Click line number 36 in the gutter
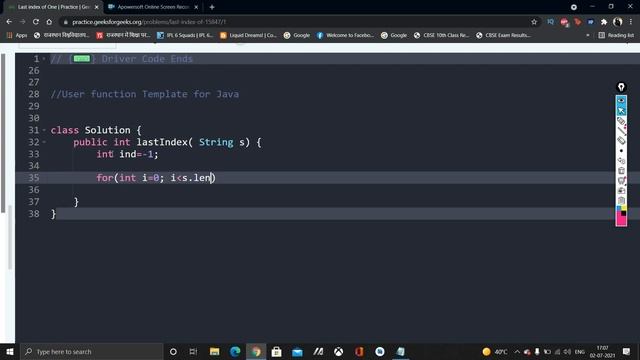This screenshot has width=640, height=360. click(x=33, y=190)
